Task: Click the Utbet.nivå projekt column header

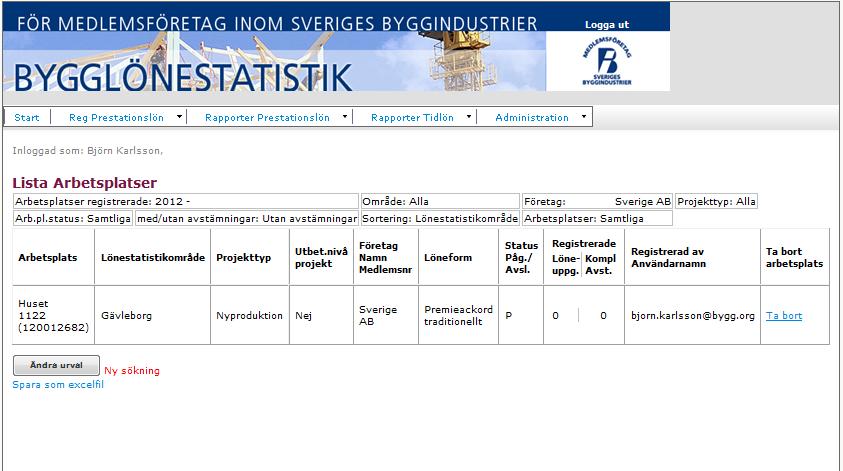Action: click(322, 257)
